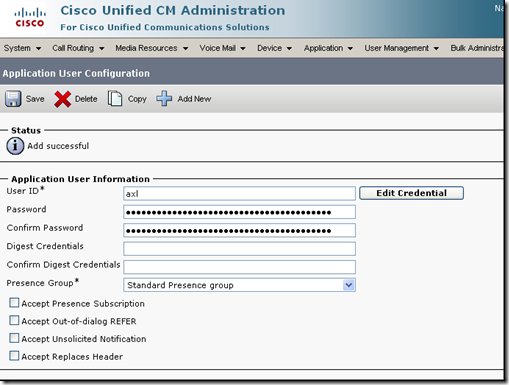Enable Accept Presence Subscription checkbox
Viewport: 509px width, 385px height.
coord(14,303)
